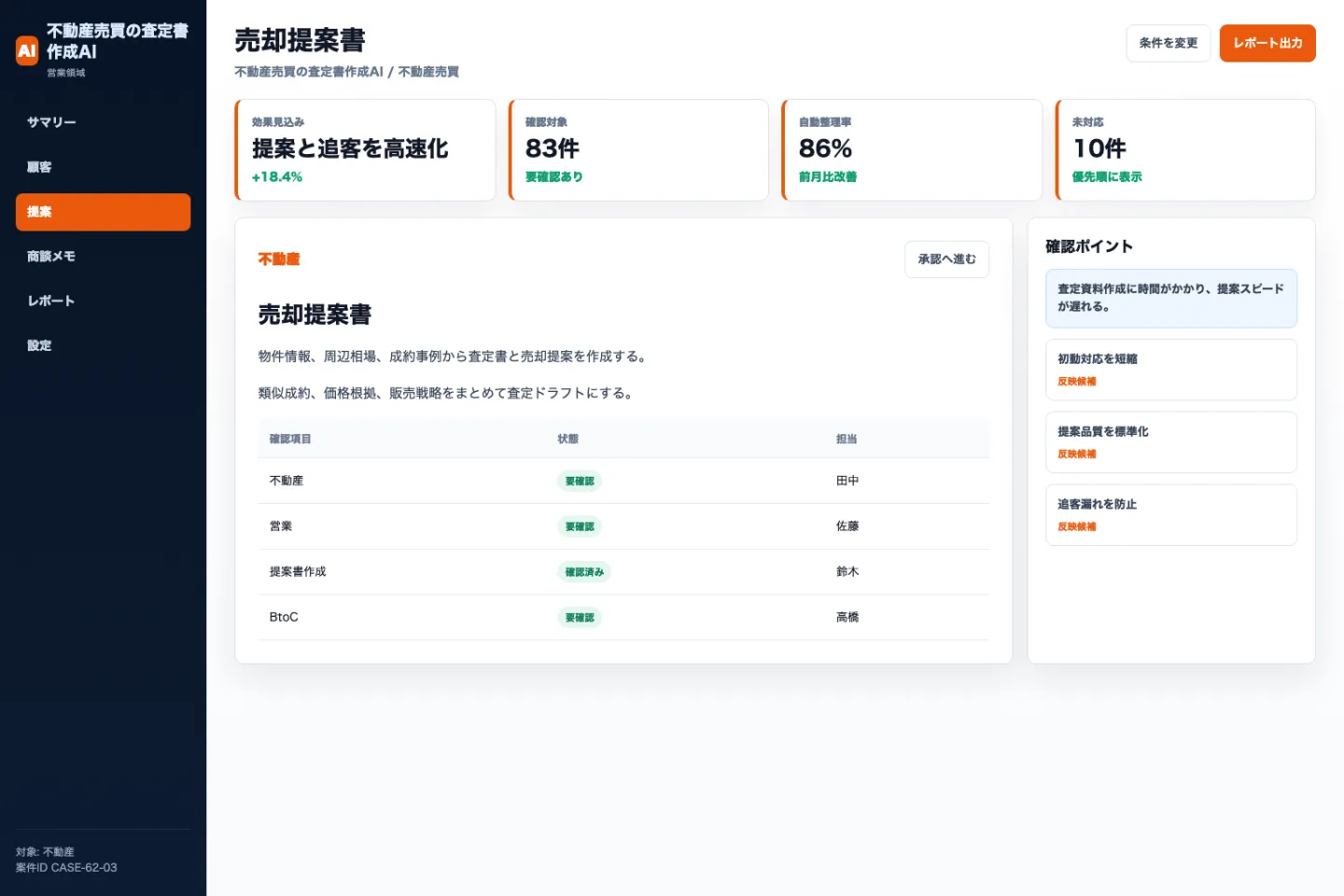Click the 確認済み badge in 提案書作成 row
This screenshot has height=896, width=1344.
[584, 572]
